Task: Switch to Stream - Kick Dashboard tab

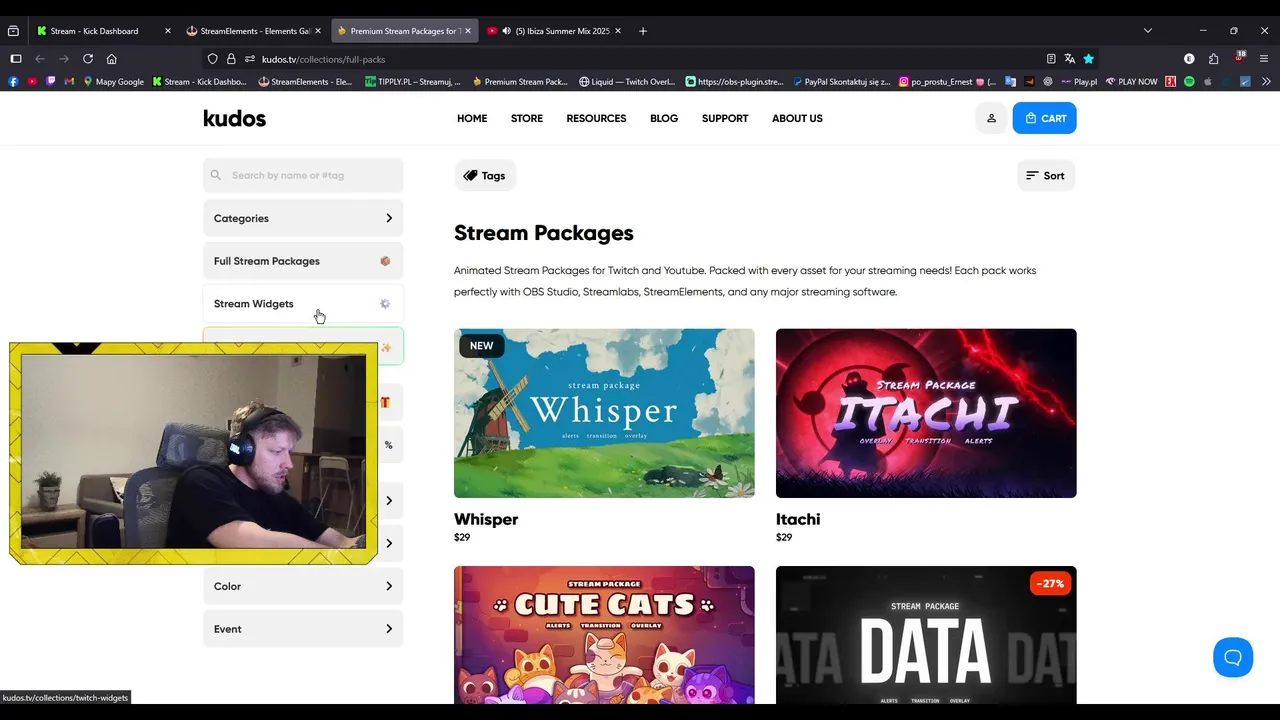Action: [103, 31]
